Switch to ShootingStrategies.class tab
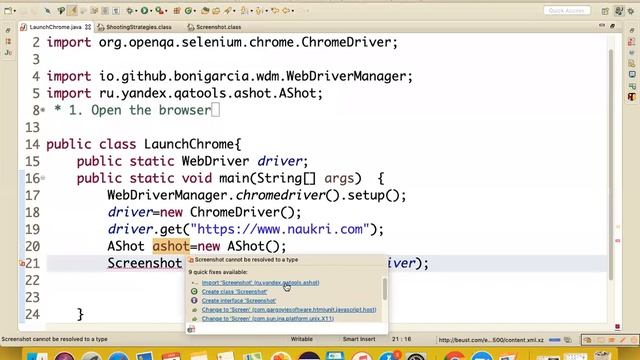Image resolution: width=640 pixels, height=360 pixels. (139, 27)
